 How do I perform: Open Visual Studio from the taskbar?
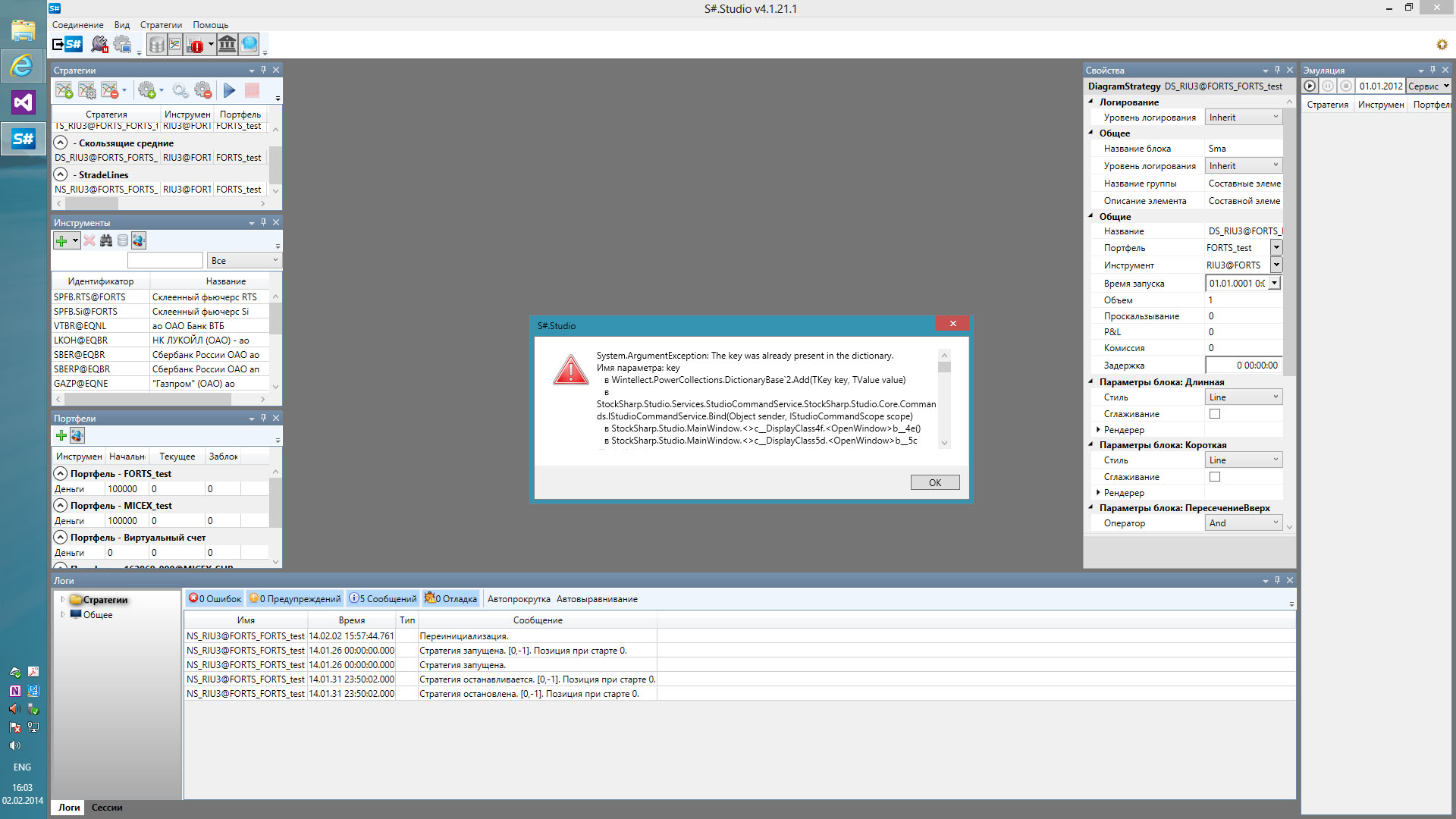coord(23,102)
